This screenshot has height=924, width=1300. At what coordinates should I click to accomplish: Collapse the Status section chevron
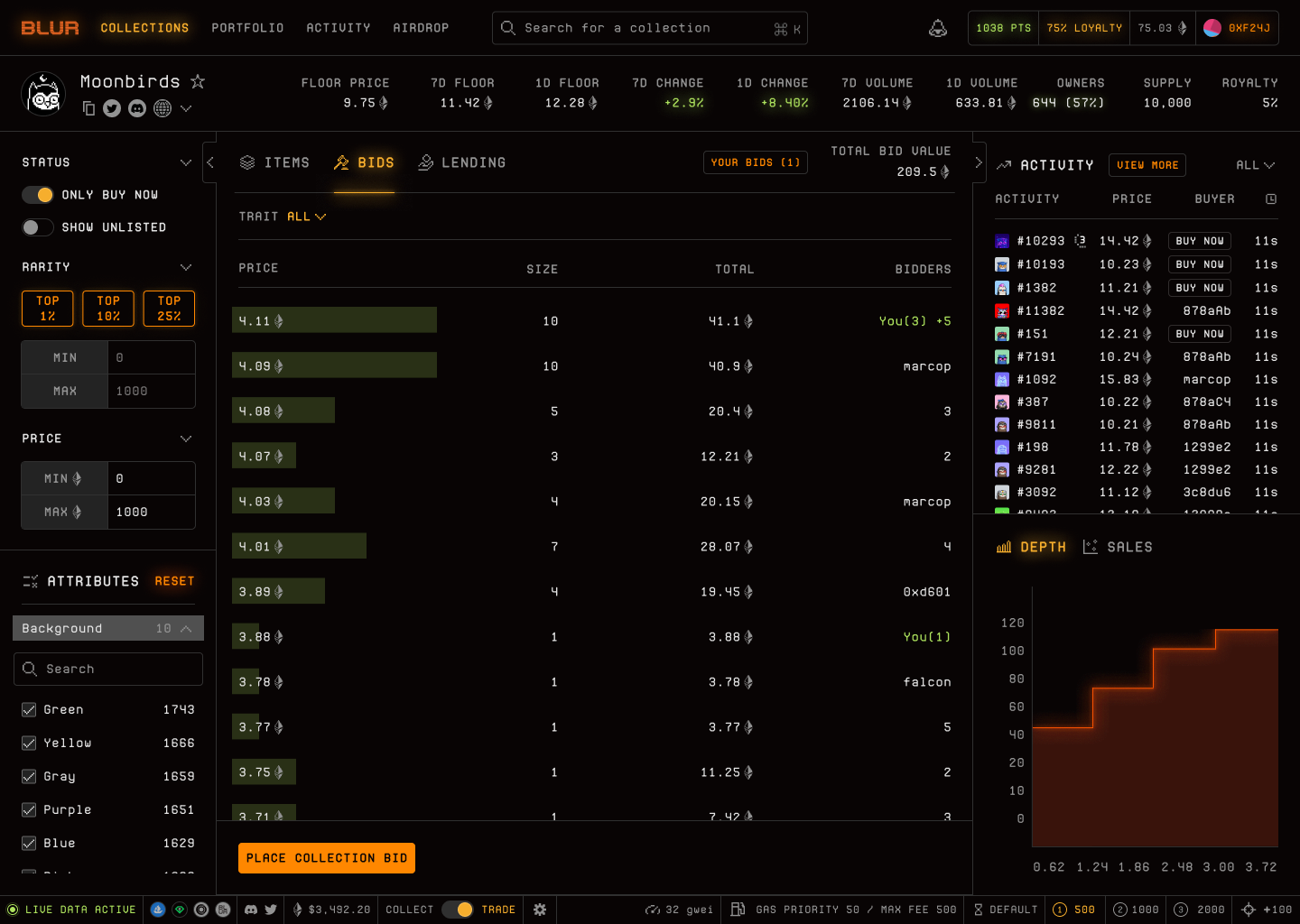[186, 162]
